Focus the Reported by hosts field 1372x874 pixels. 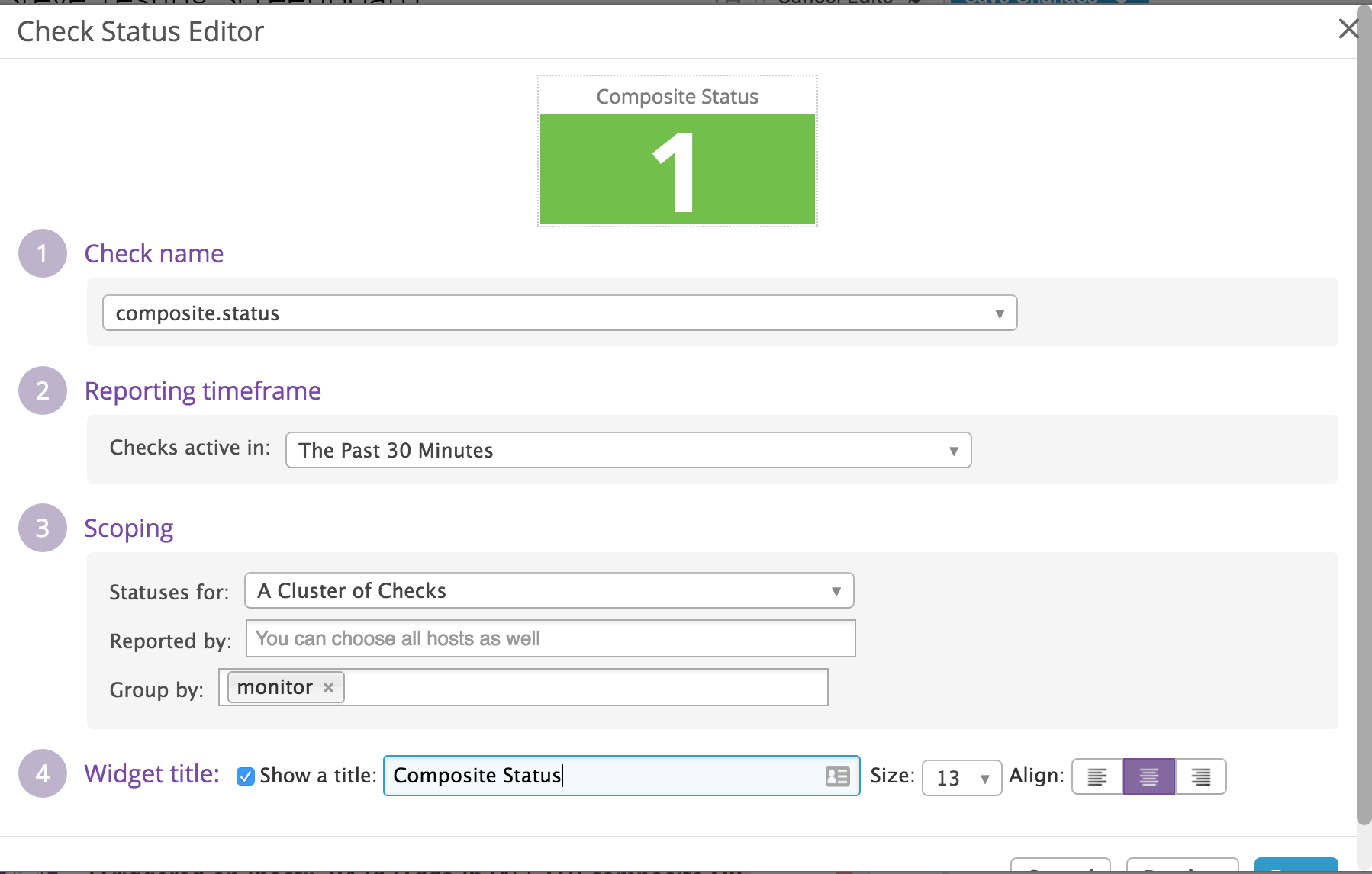click(550, 639)
